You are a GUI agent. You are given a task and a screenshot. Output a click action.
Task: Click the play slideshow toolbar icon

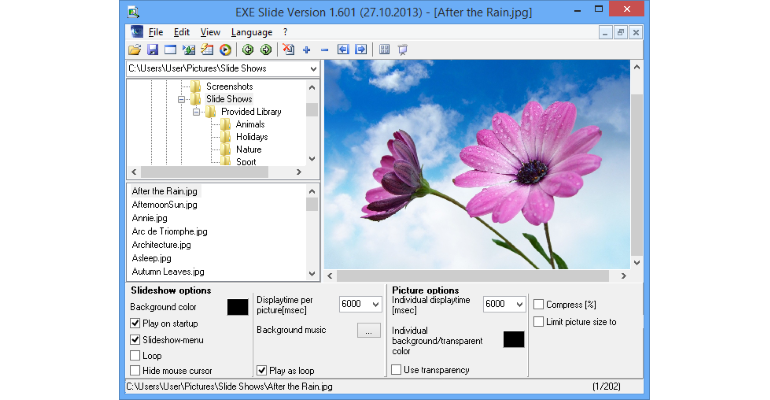tap(225, 50)
